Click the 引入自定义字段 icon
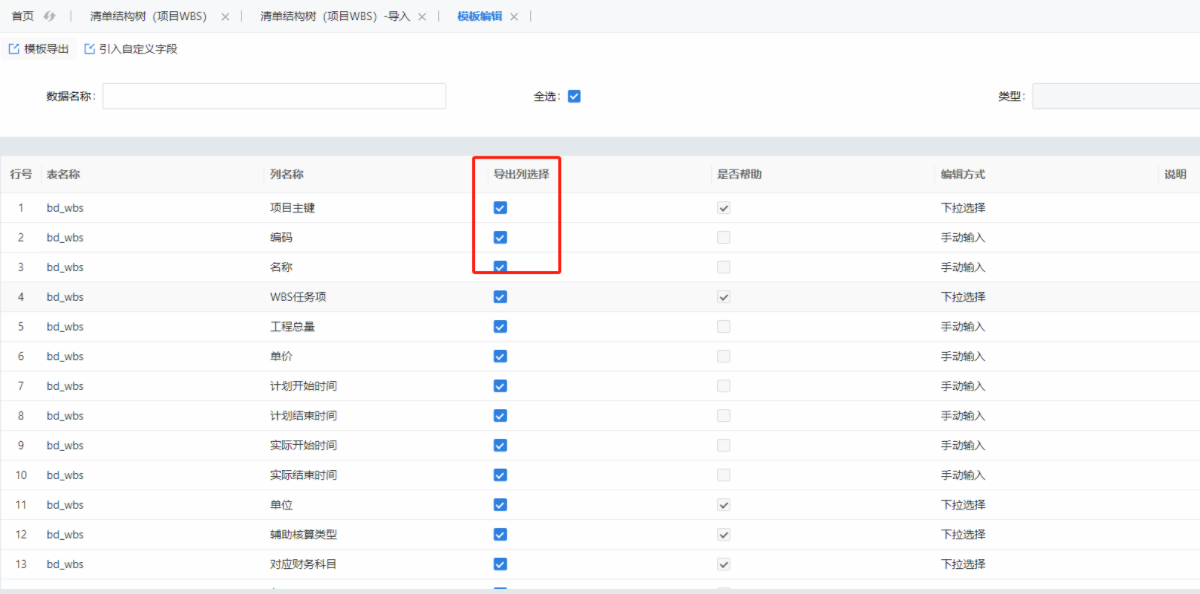Screen dimensions: 1200x594 (x=90, y=48)
